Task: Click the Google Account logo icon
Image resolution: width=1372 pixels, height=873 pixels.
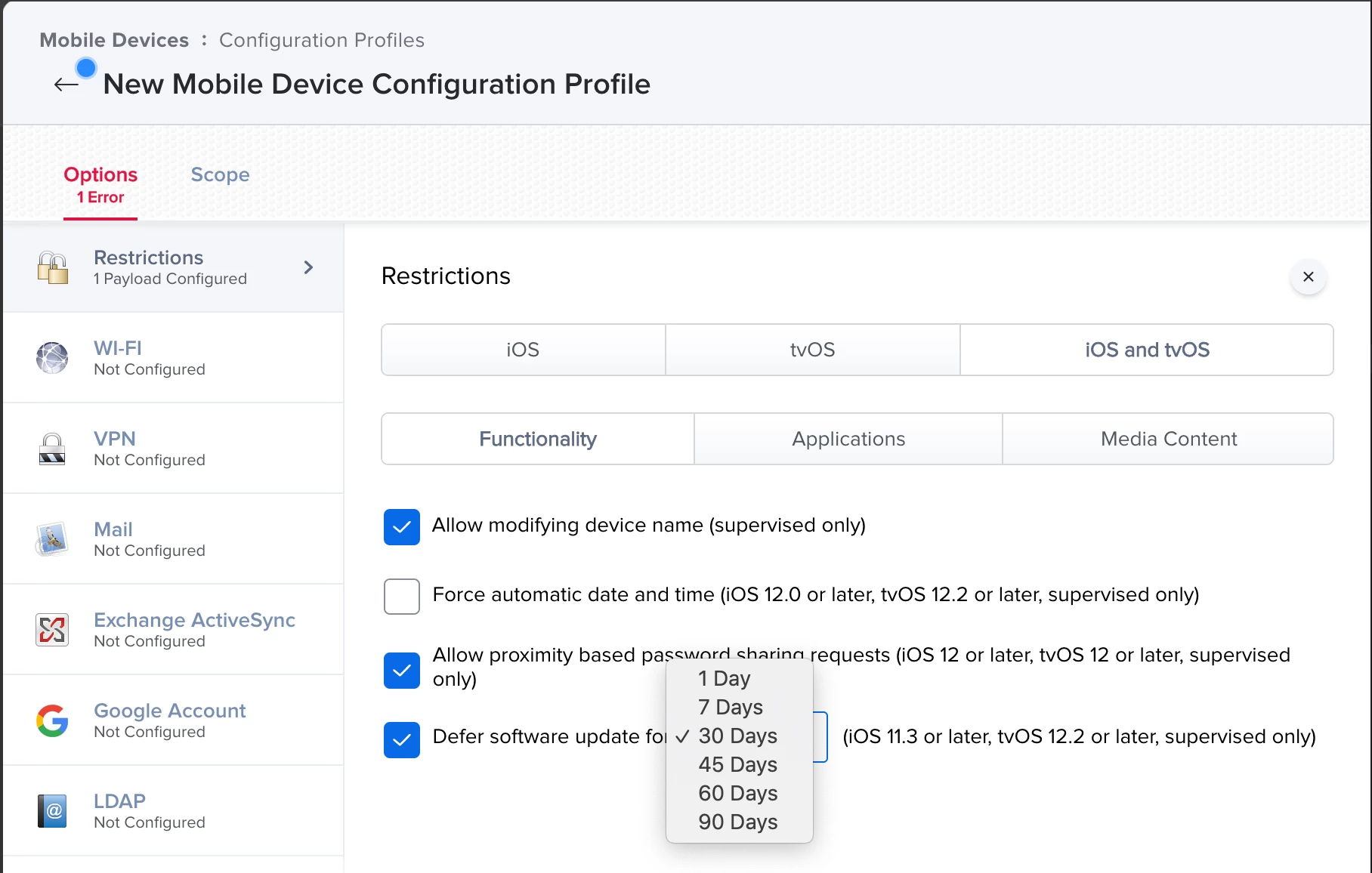Action: pyautogui.click(x=52, y=720)
